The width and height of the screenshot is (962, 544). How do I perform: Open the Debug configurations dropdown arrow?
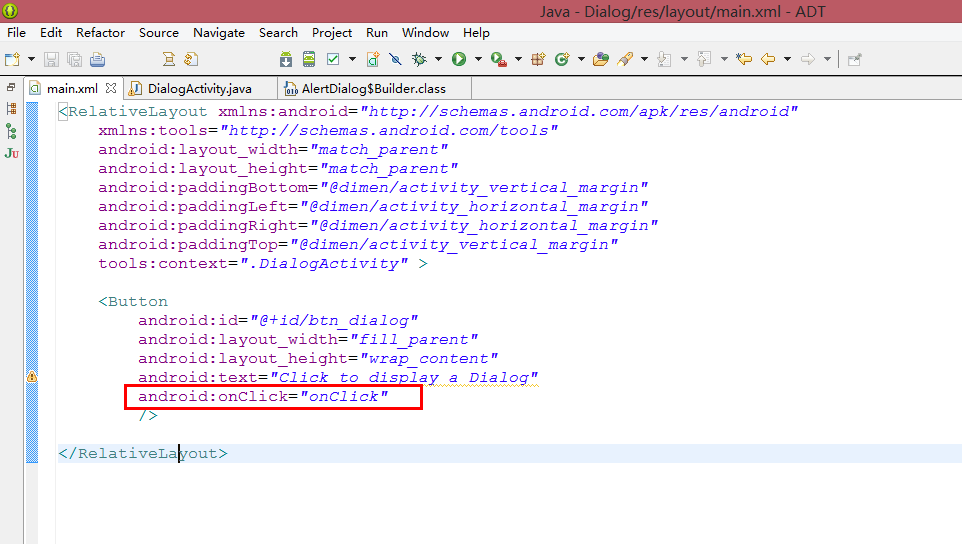(x=438, y=59)
